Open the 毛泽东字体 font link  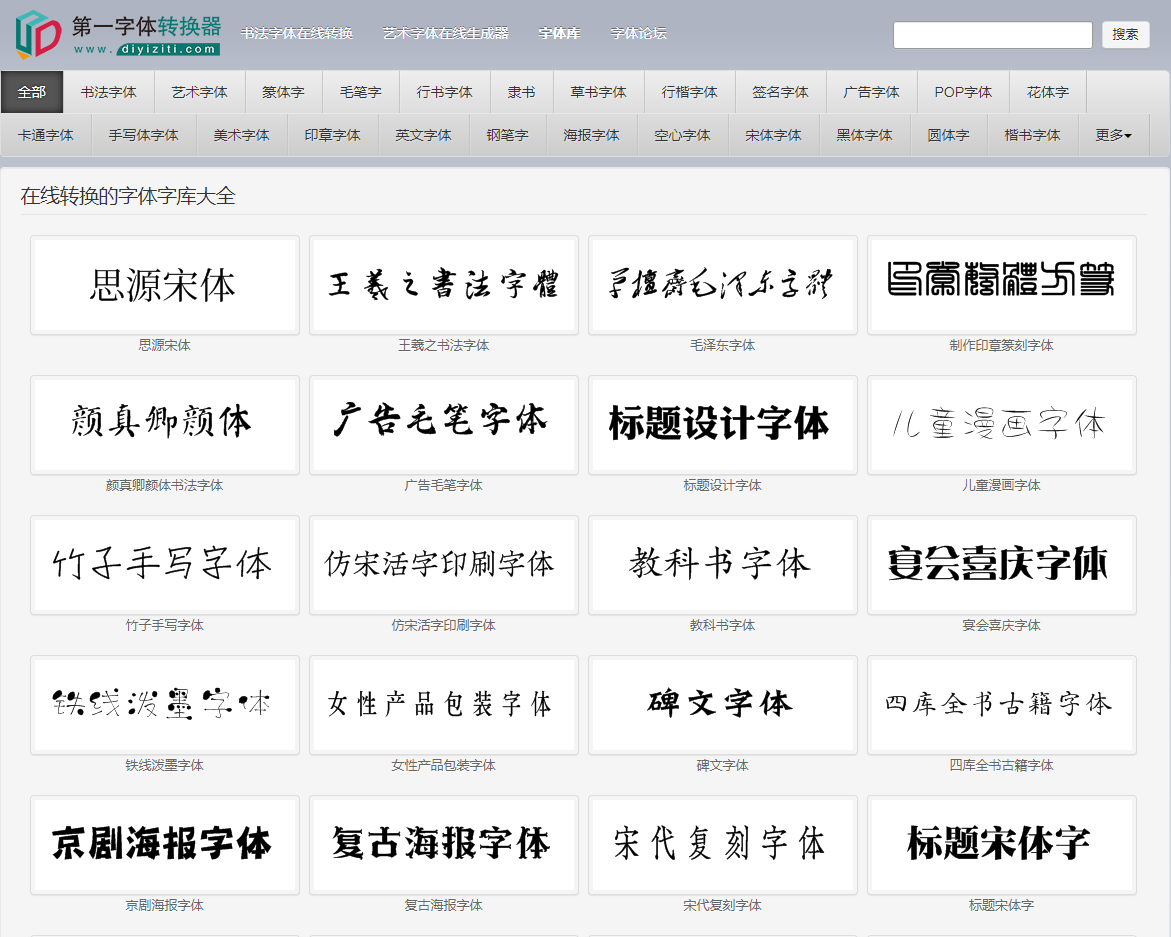point(722,345)
